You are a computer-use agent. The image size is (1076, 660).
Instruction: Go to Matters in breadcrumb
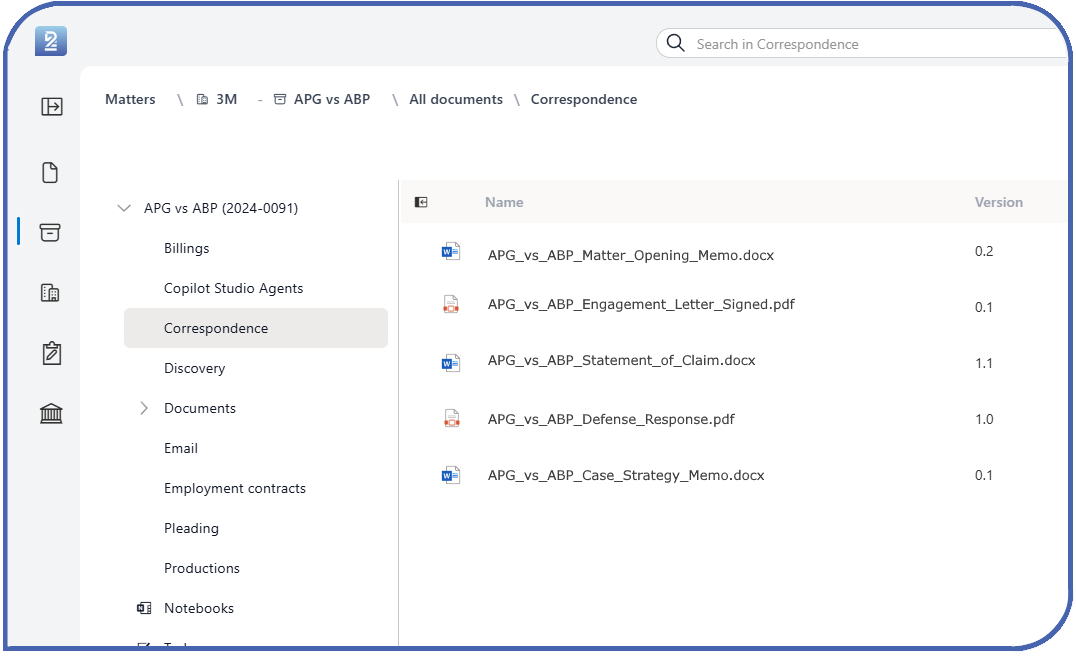point(130,99)
